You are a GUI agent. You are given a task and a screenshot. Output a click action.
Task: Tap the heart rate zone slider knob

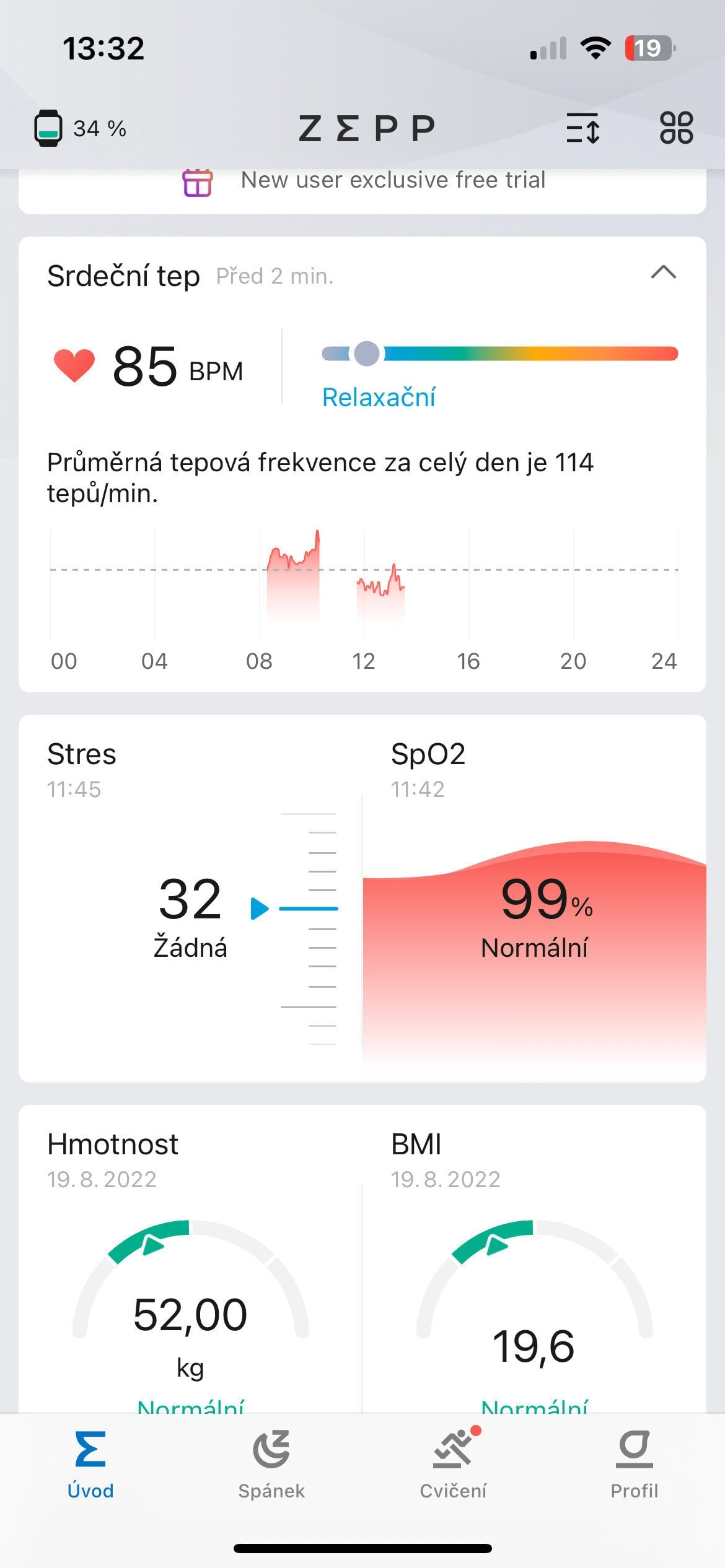[x=367, y=354]
